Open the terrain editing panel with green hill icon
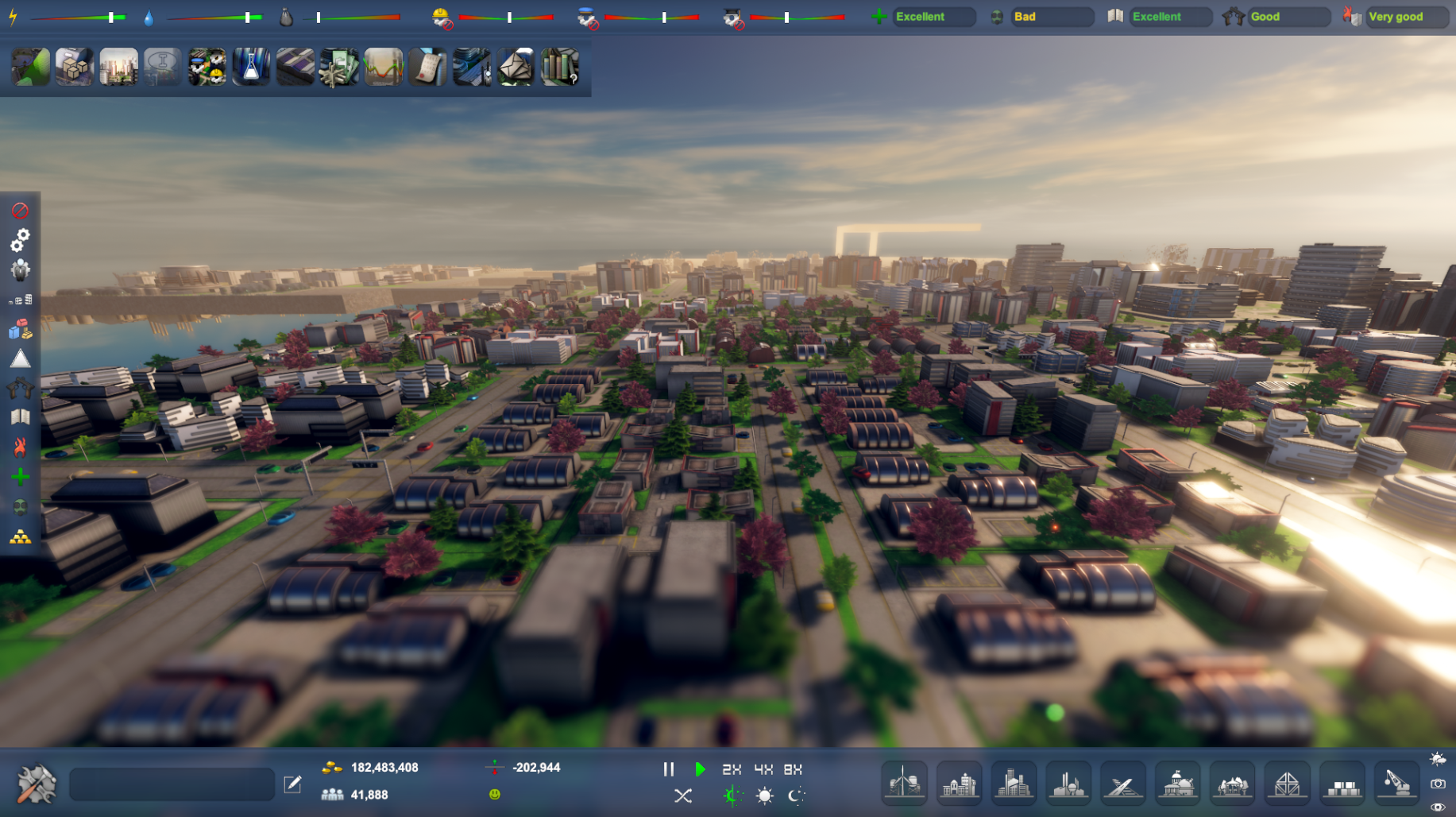1456x817 pixels. pyautogui.click(x=31, y=67)
